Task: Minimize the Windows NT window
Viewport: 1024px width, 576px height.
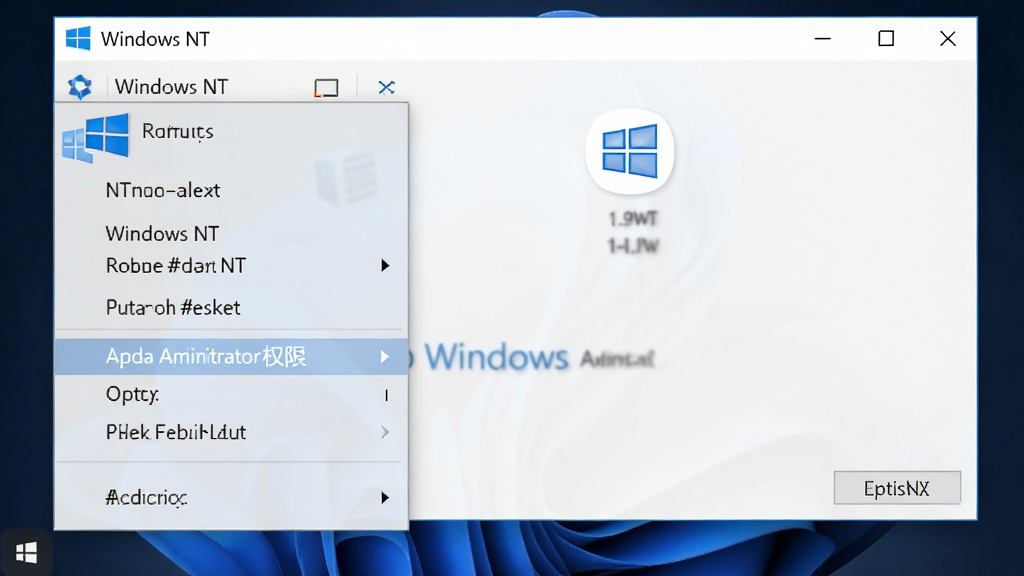Action: point(823,39)
